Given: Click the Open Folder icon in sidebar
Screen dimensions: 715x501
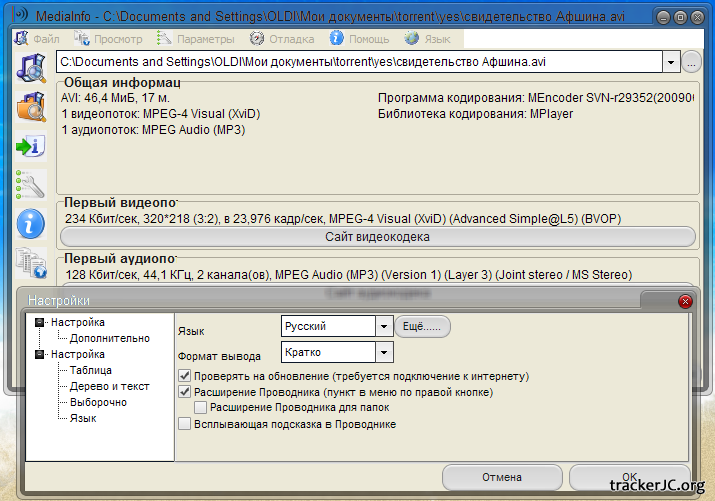Looking at the screenshot, I should tap(32, 107).
